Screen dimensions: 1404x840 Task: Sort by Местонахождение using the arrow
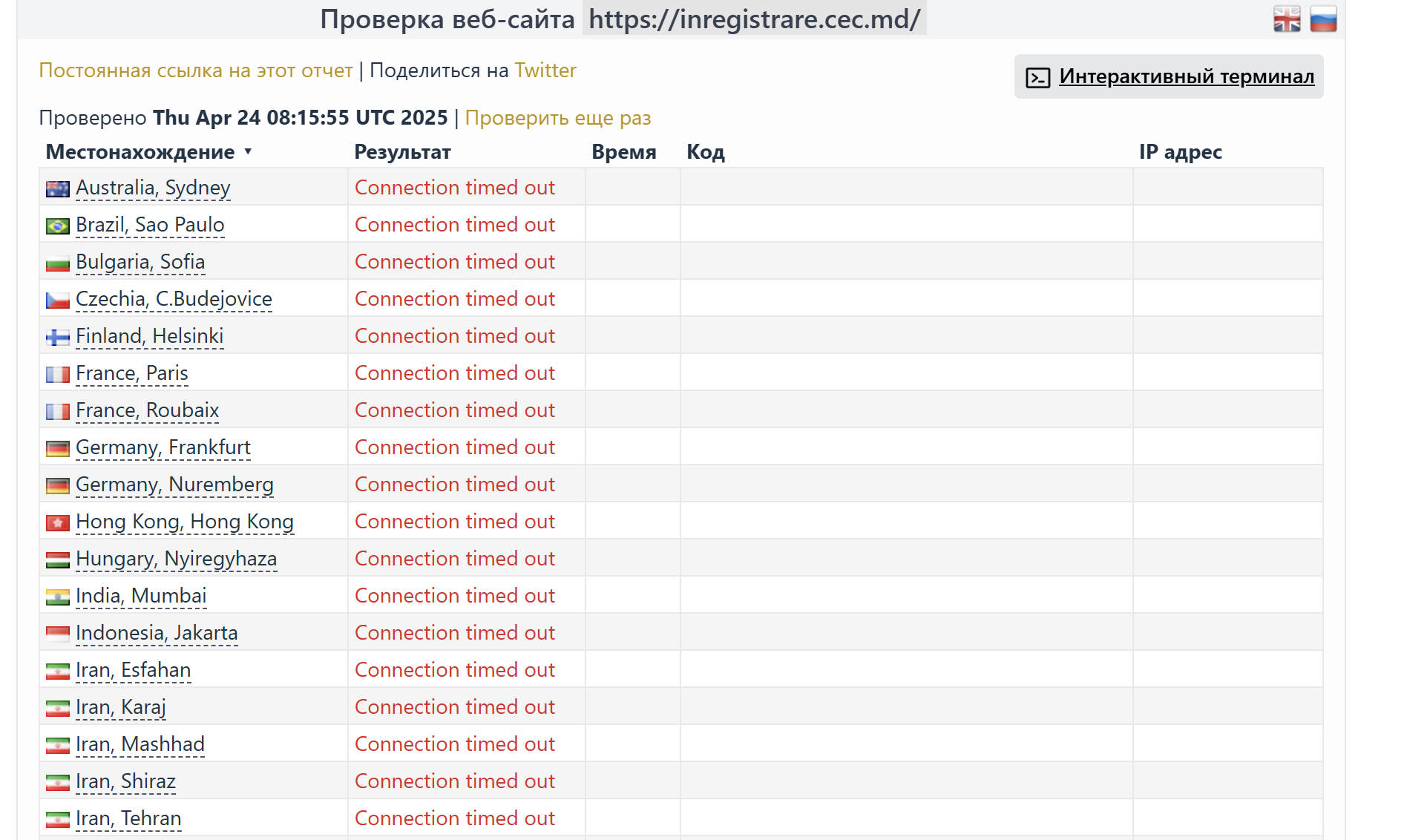[x=248, y=151]
